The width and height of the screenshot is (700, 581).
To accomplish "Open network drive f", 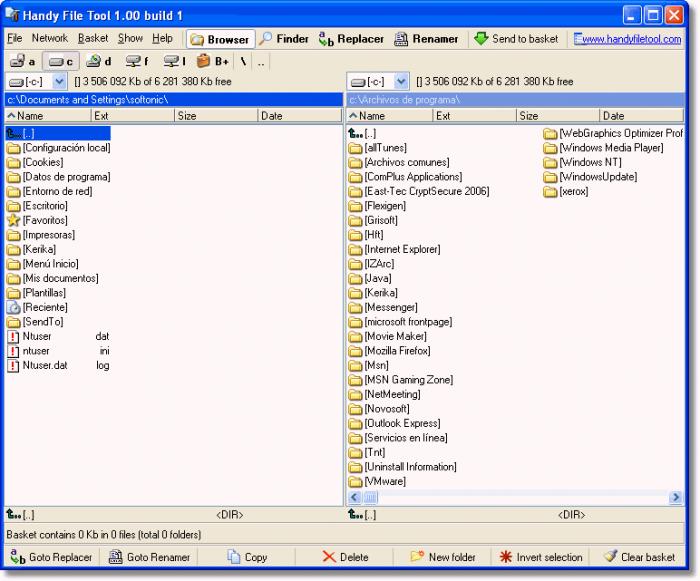I will [x=137, y=61].
